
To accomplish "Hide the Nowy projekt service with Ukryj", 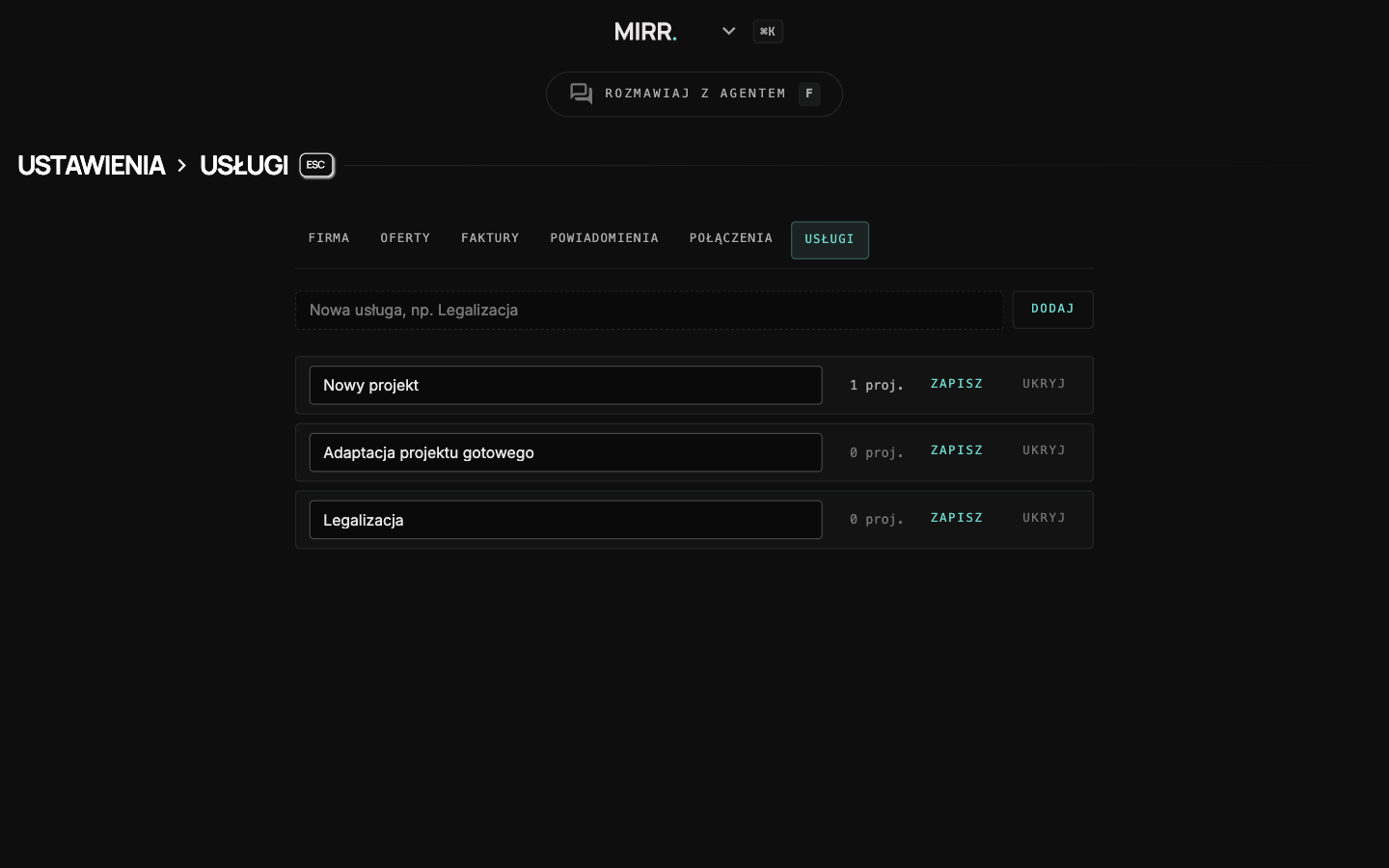I will click(1044, 384).
